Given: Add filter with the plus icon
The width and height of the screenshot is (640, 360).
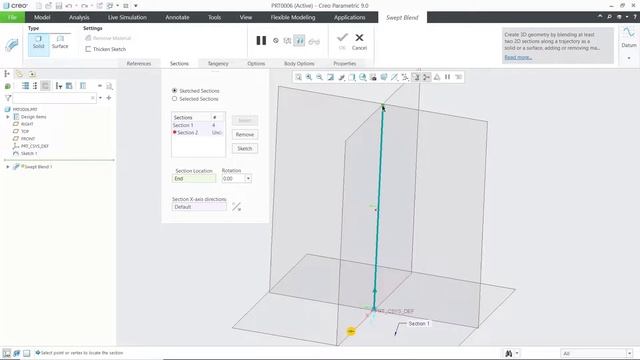Looking at the screenshot, I should click(109, 98).
